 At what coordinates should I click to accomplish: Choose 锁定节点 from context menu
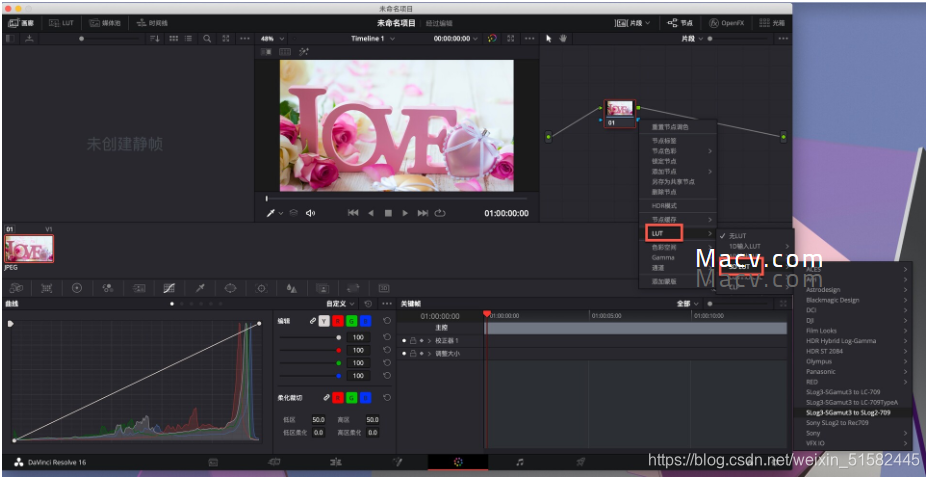pos(664,161)
